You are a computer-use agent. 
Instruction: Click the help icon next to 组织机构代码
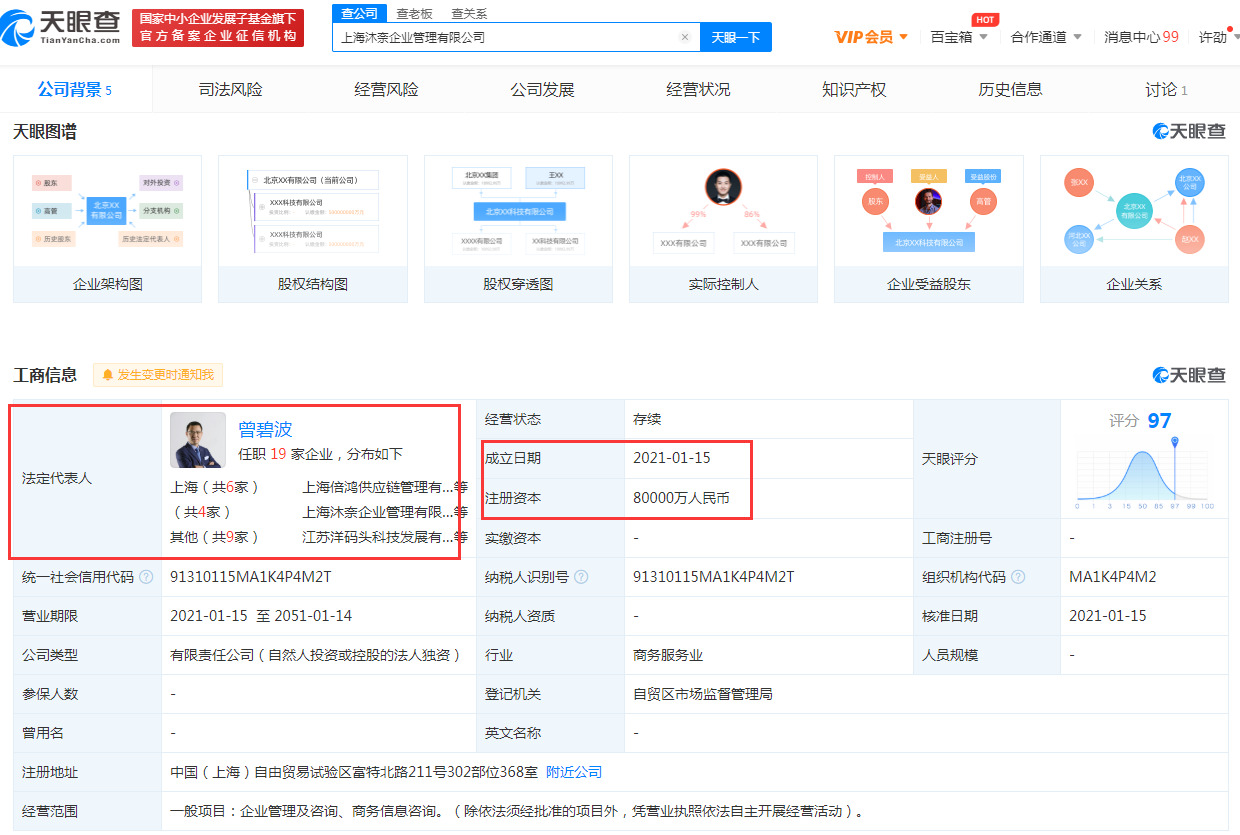click(x=1018, y=577)
